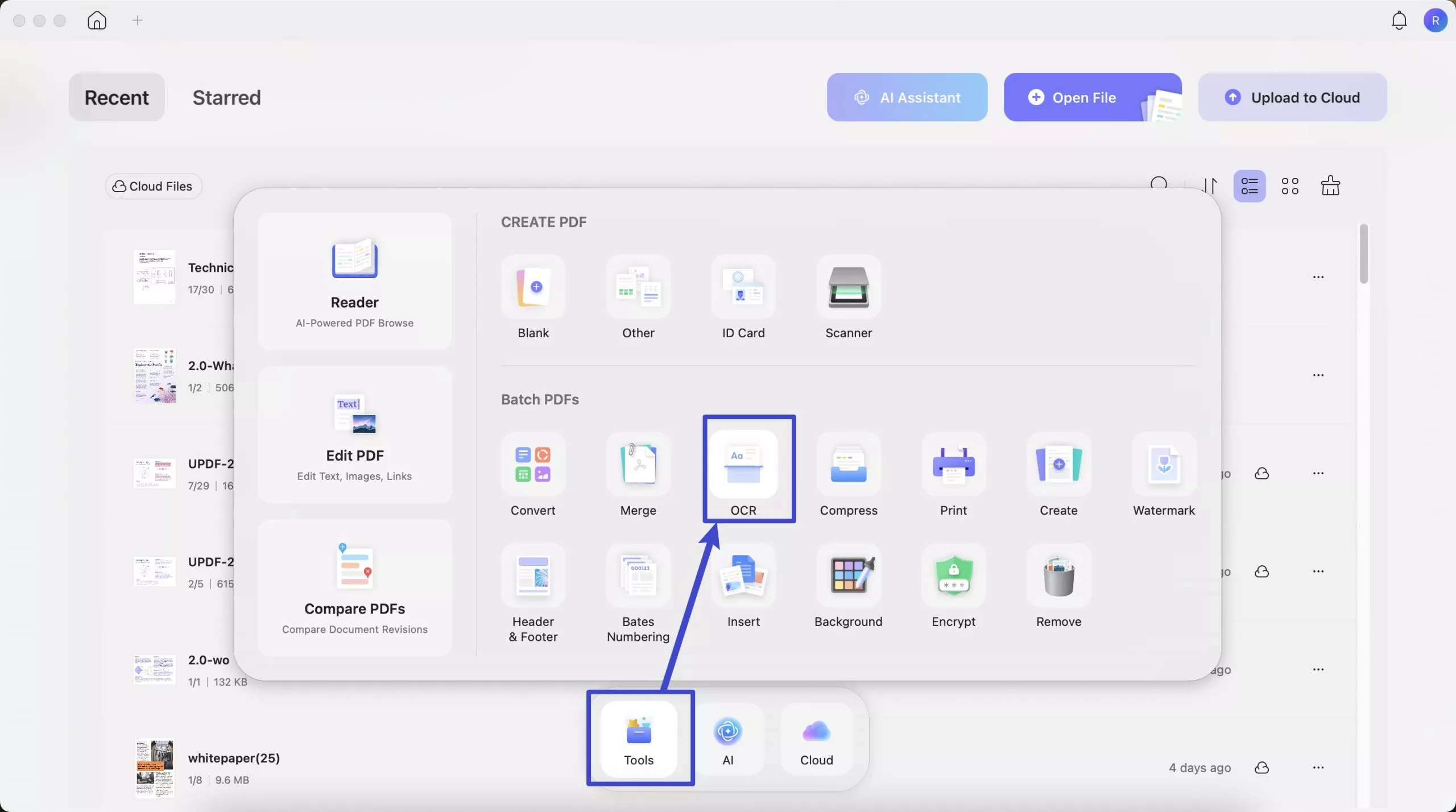Create PDF from Scanner
The image size is (1456, 812).
(848, 288)
